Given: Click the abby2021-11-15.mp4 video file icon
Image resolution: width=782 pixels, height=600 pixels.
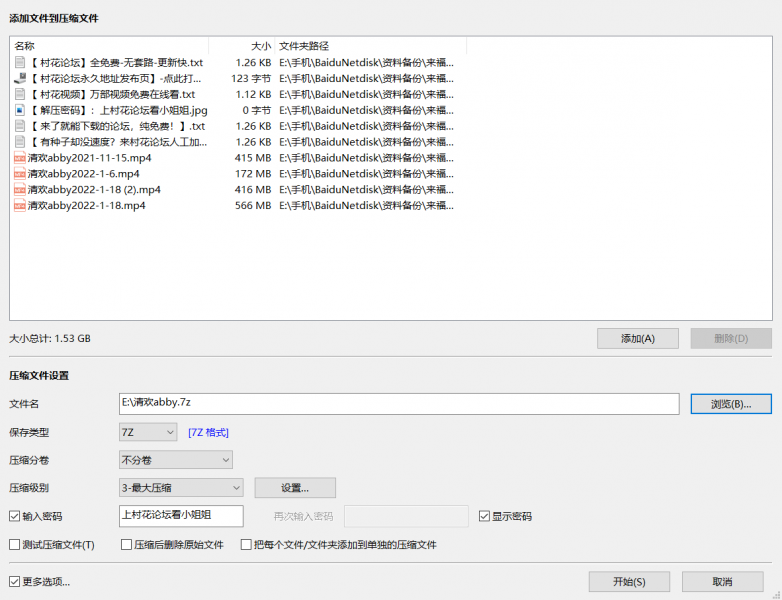Looking at the screenshot, I should (20, 158).
